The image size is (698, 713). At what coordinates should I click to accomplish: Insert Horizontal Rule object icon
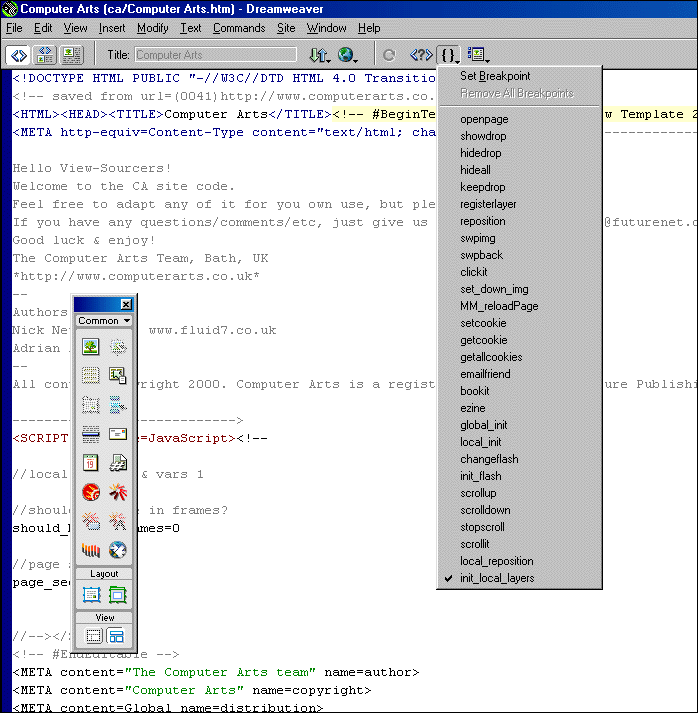click(90, 434)
